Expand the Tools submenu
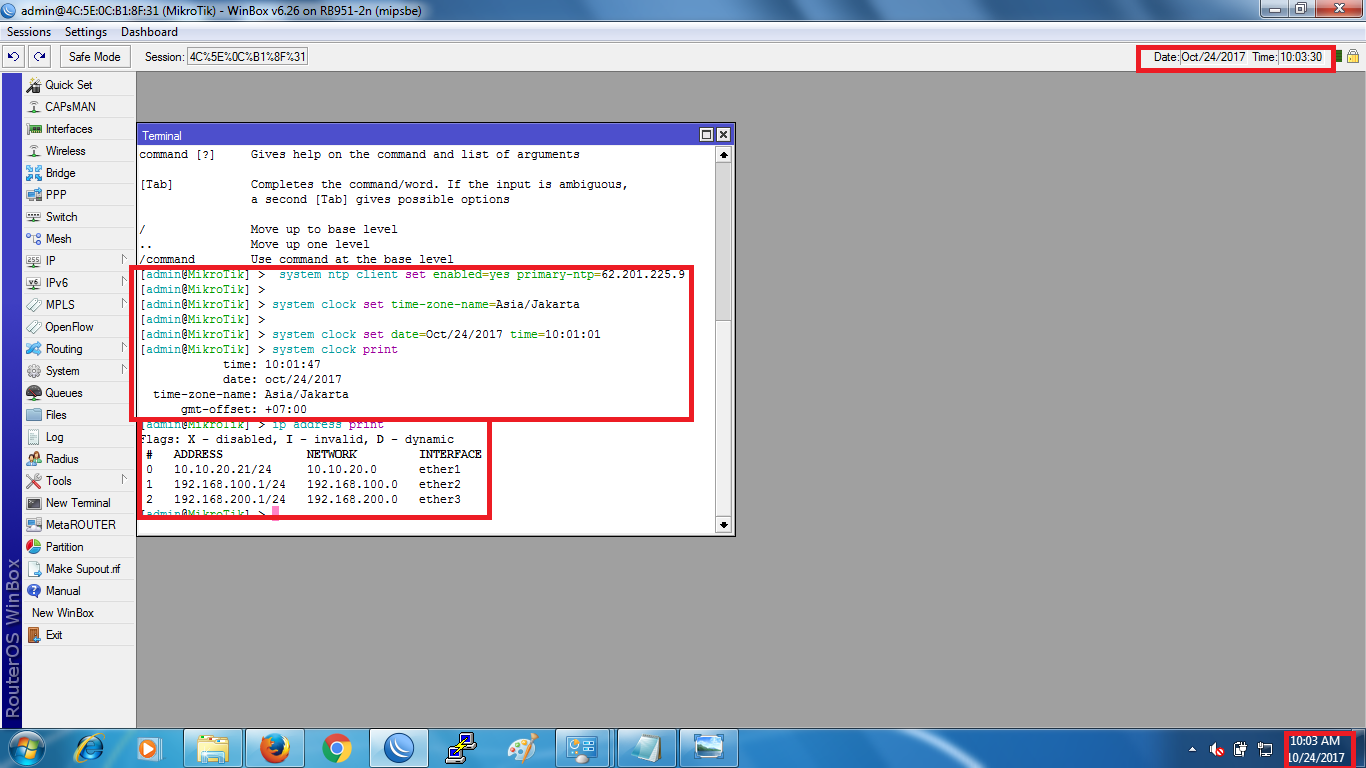Screen dimensions: 1366x768 click(x=79, y=481)
